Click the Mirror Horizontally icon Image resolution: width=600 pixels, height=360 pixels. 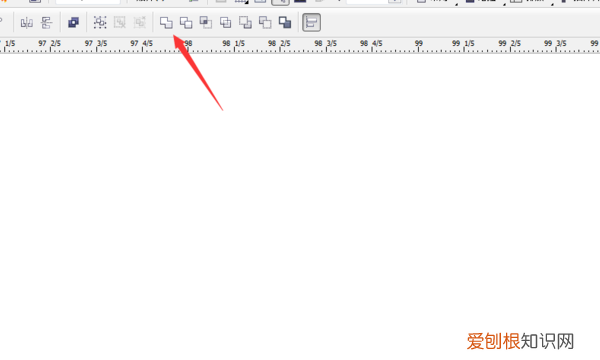(26, 23)
